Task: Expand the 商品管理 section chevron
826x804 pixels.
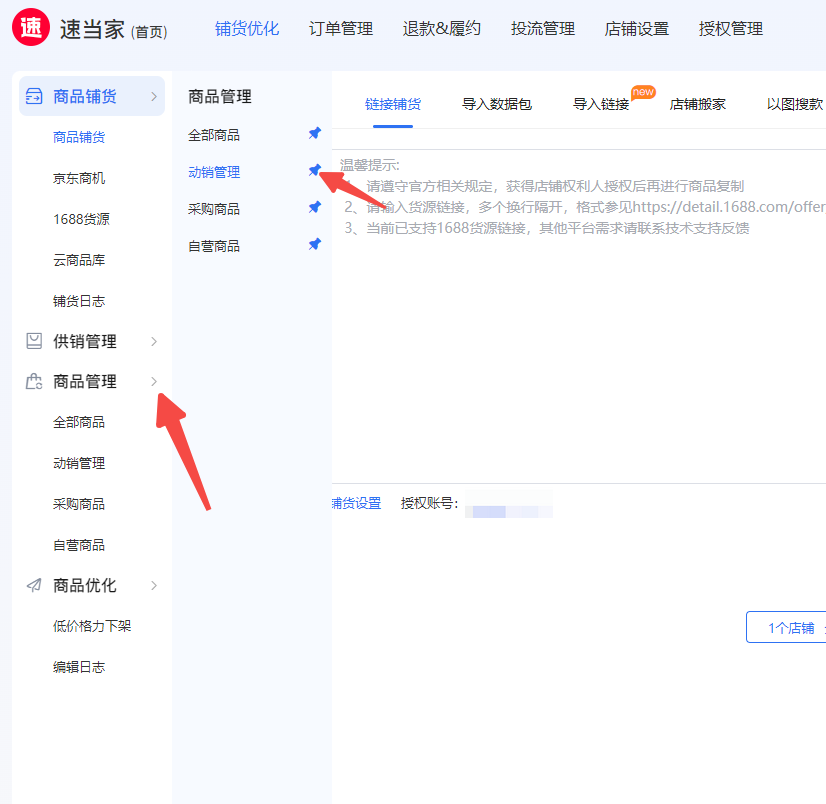Action: (154, 381)
